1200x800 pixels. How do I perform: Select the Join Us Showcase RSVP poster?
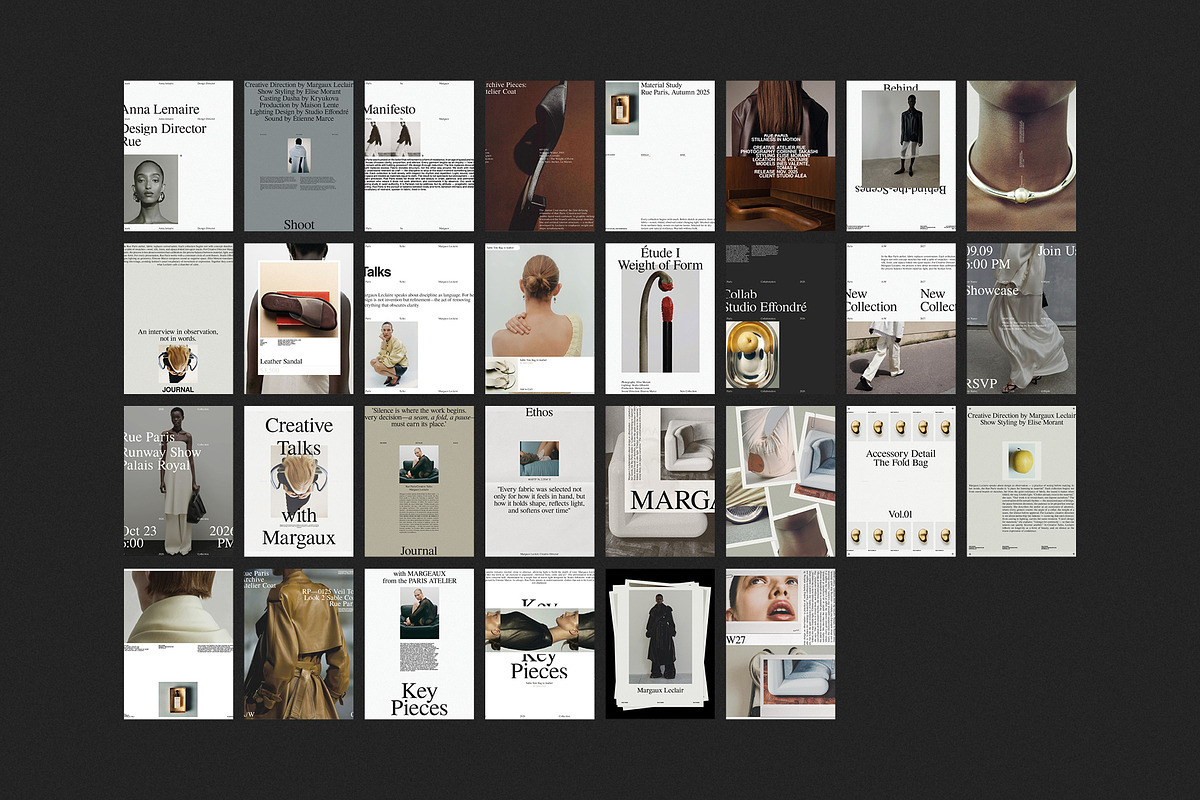(x=1021, y=319)
